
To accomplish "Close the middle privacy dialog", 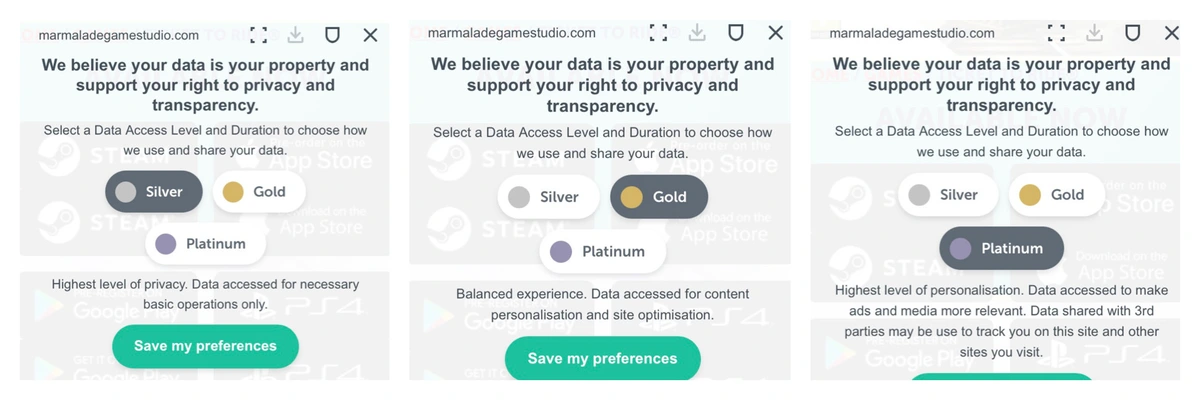I will [x=775, y=33].
